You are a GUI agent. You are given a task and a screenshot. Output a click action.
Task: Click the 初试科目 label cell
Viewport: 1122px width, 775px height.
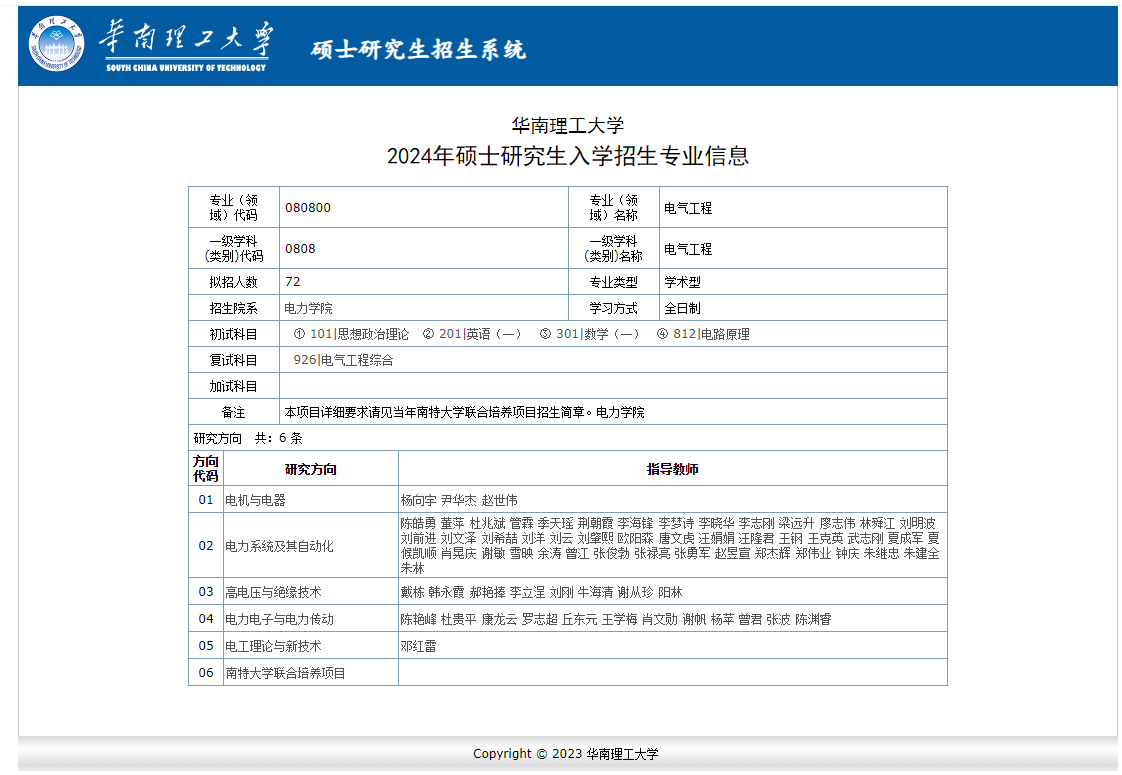[x=234, y=334]
